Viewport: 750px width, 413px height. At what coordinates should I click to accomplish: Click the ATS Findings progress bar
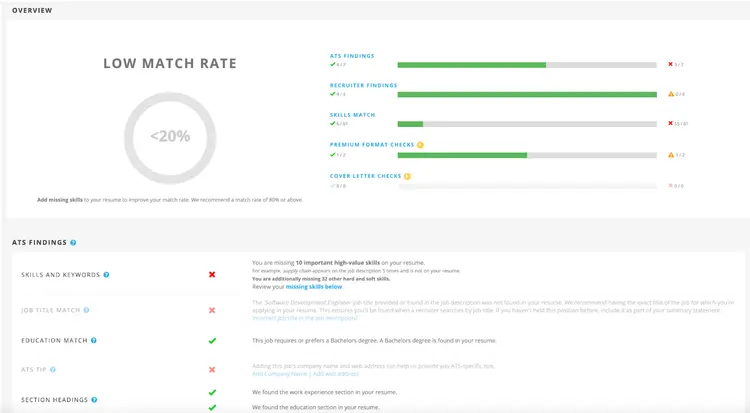click(527, 65)
